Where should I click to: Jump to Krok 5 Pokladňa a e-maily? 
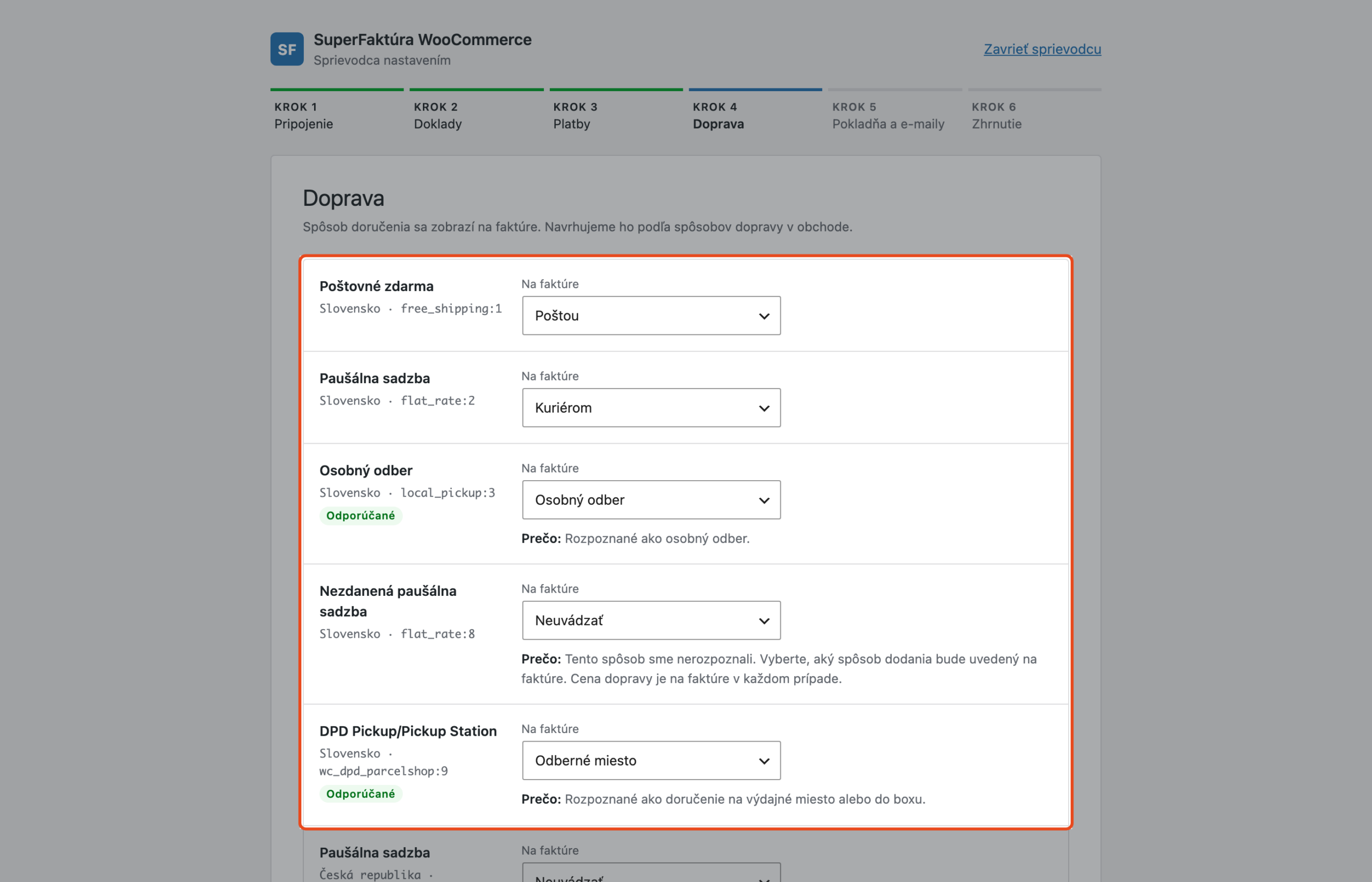point(895,111)
